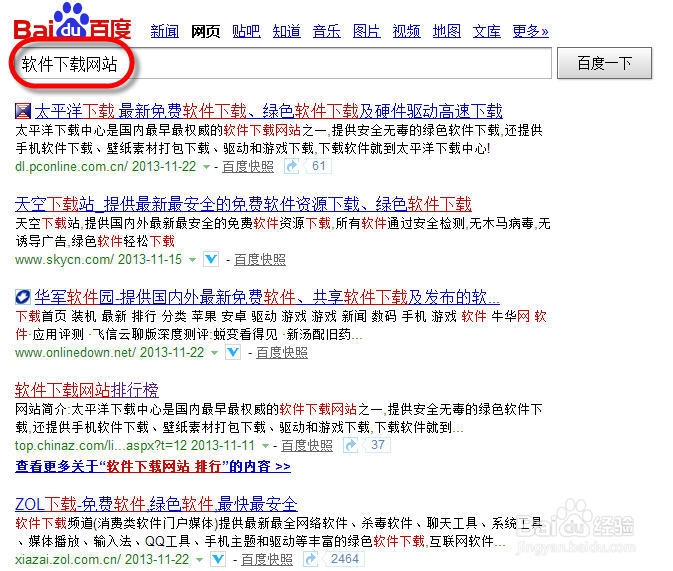This screenshot has width=673, height=571.
Task: Click share icon on the pconline result
Action: (291, 166)
